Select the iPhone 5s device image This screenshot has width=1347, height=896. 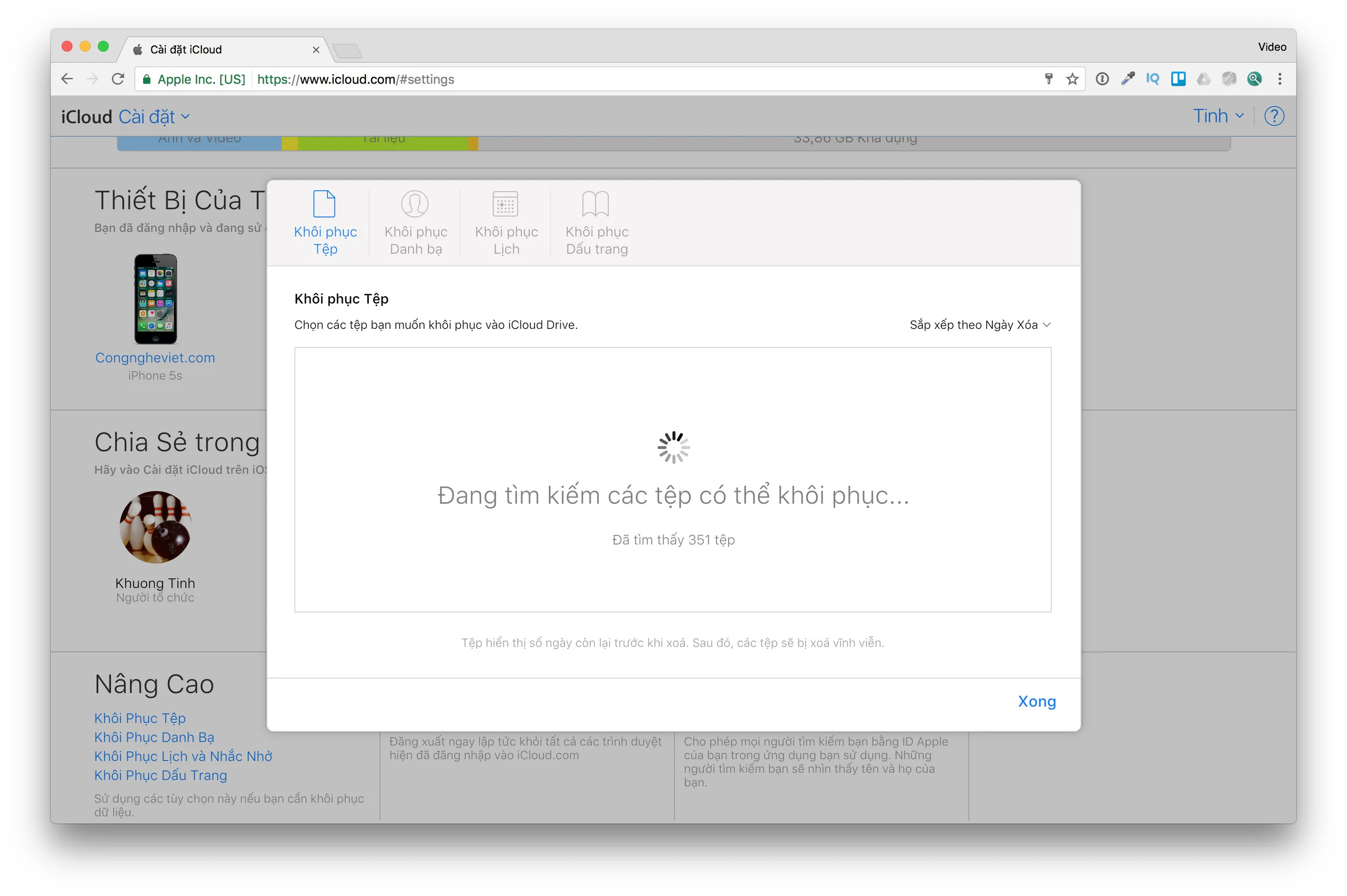pyautogui.click(x=155, y=299)
